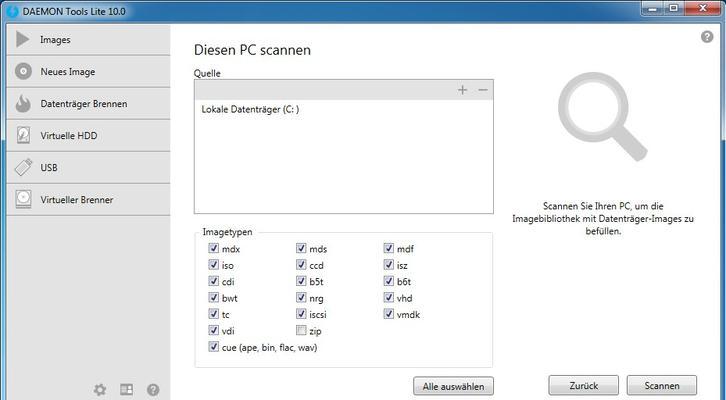Click the USB stick icon
This screenshot has width=726, height=400.
(23, 167)
